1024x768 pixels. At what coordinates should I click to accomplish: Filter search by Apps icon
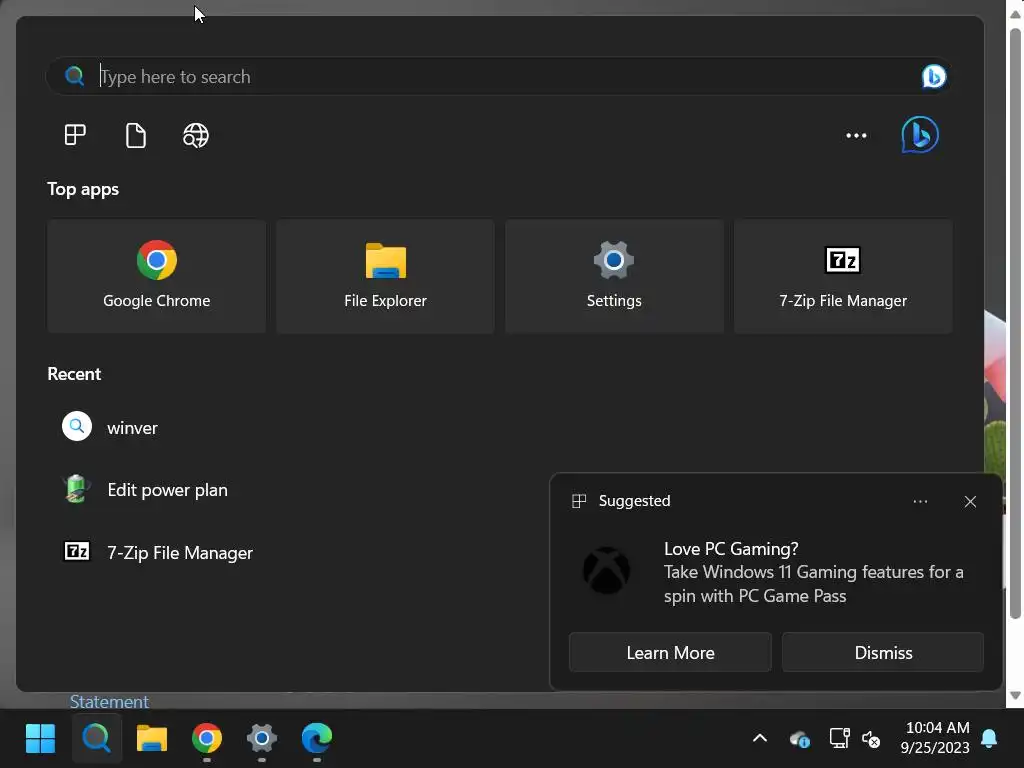[75, 135]
